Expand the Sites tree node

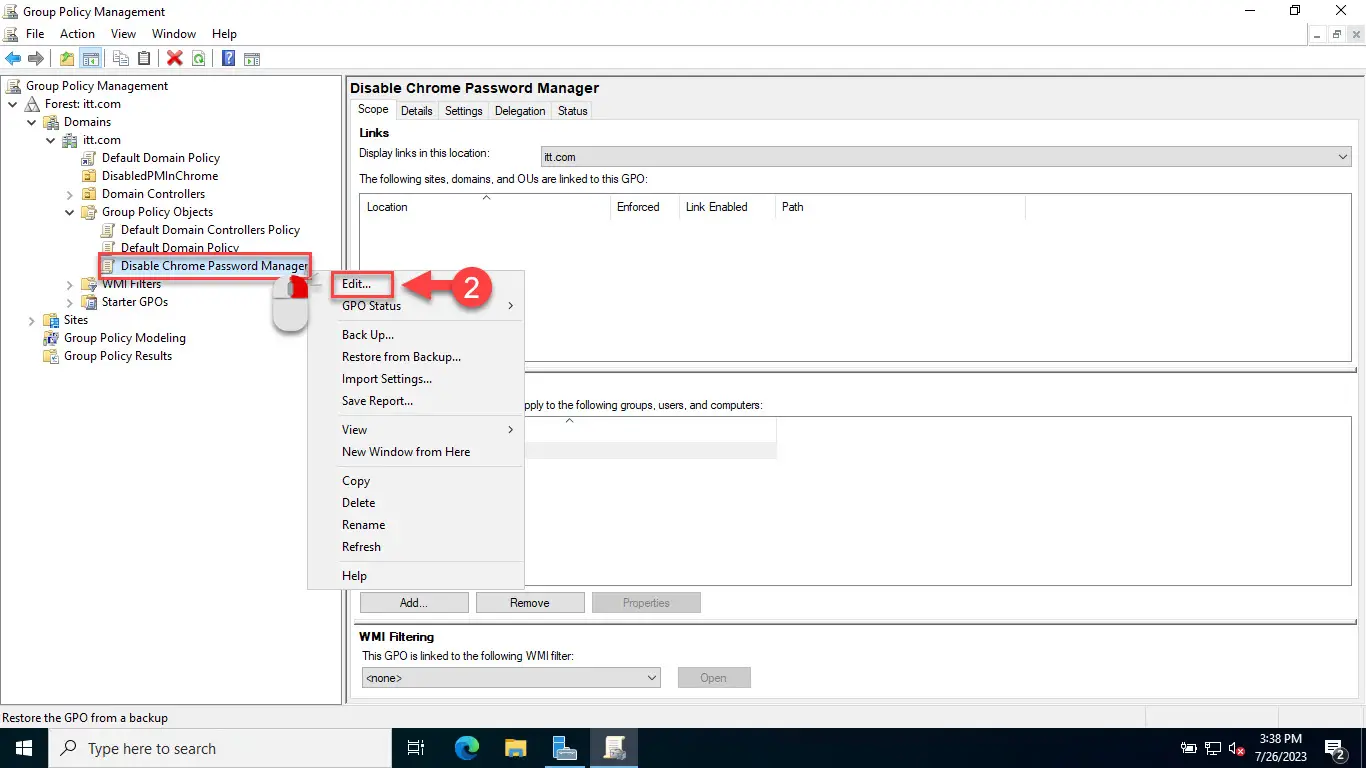pyautogui.click(x=32, y=320)
